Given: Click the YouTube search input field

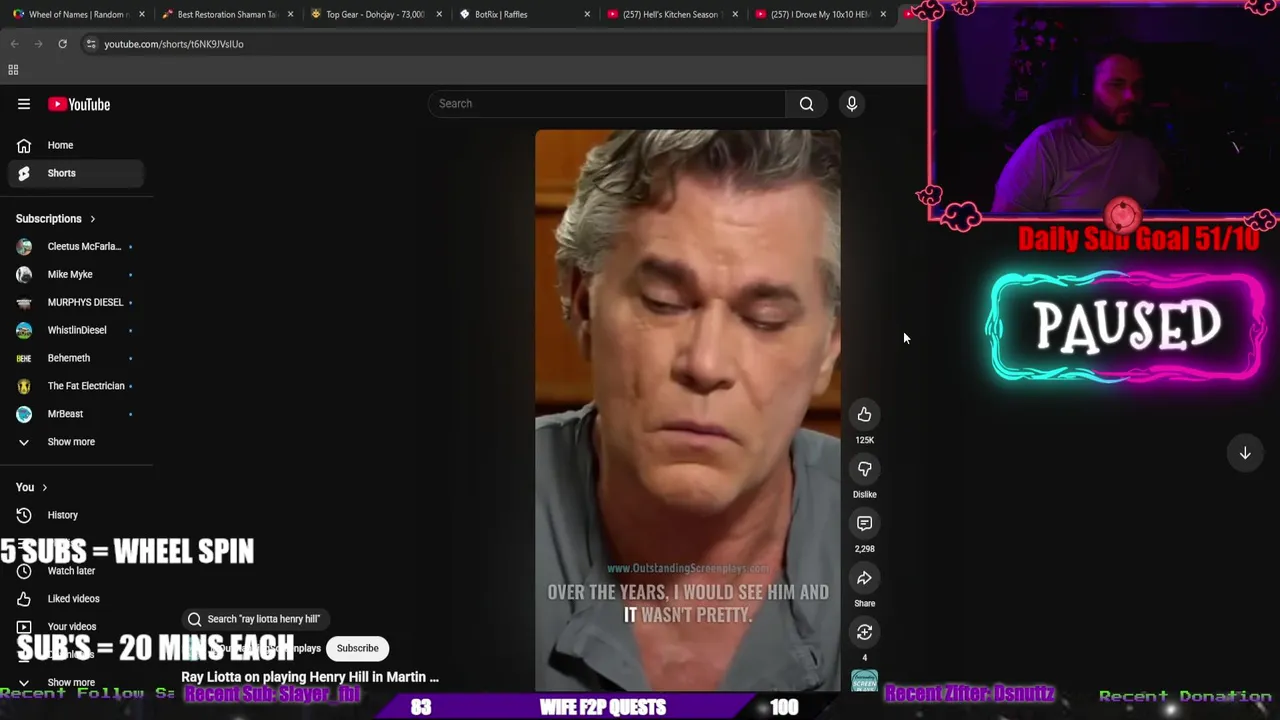Looking at the screenshot, I should pos(606,104).
